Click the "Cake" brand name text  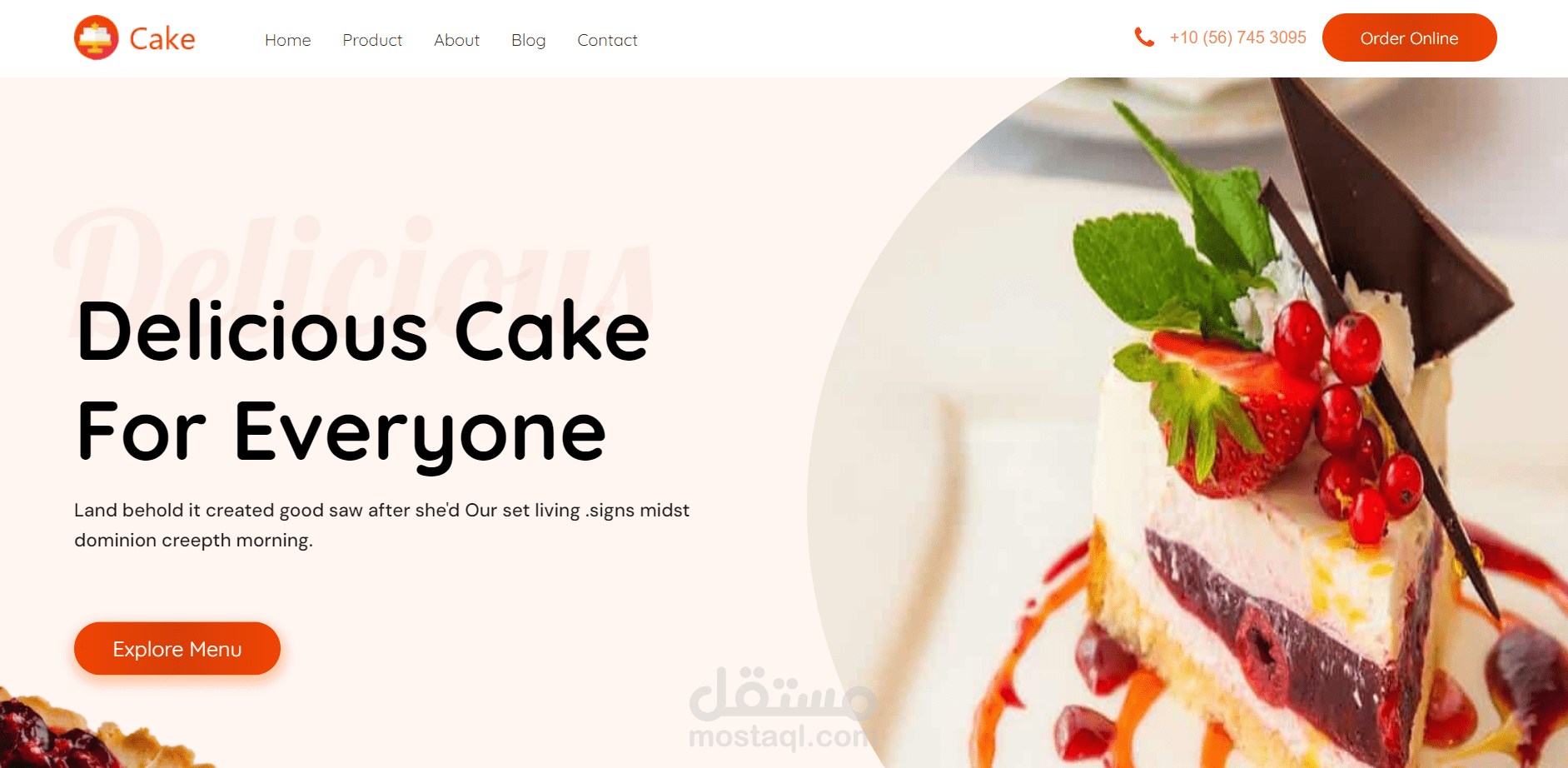[x=162, y=38]
